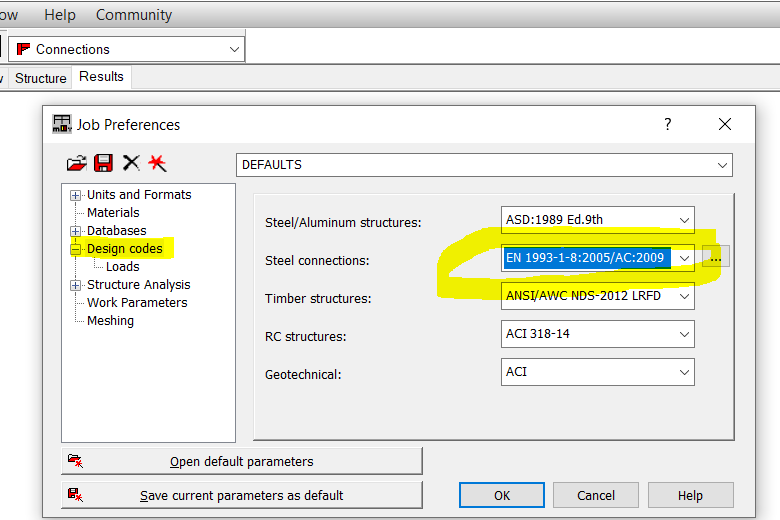Open file icon in Job Preferences toolbar
780x520 pixels.
click(77, 163)
